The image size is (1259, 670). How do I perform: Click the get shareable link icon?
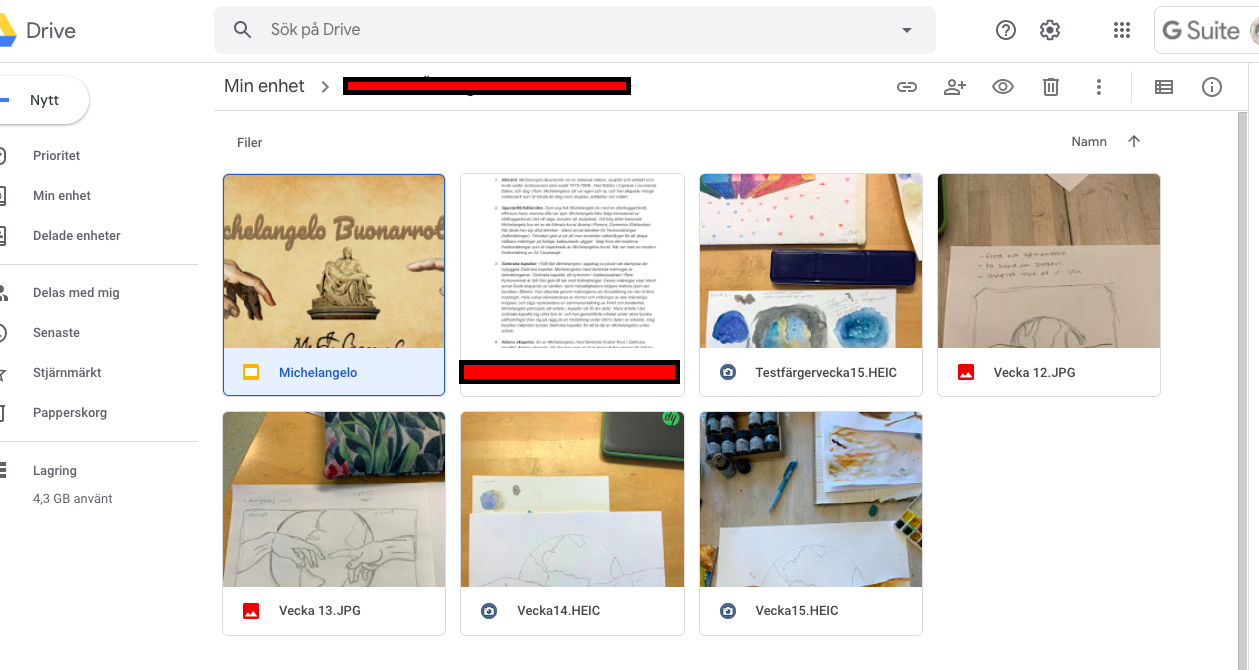906,87
